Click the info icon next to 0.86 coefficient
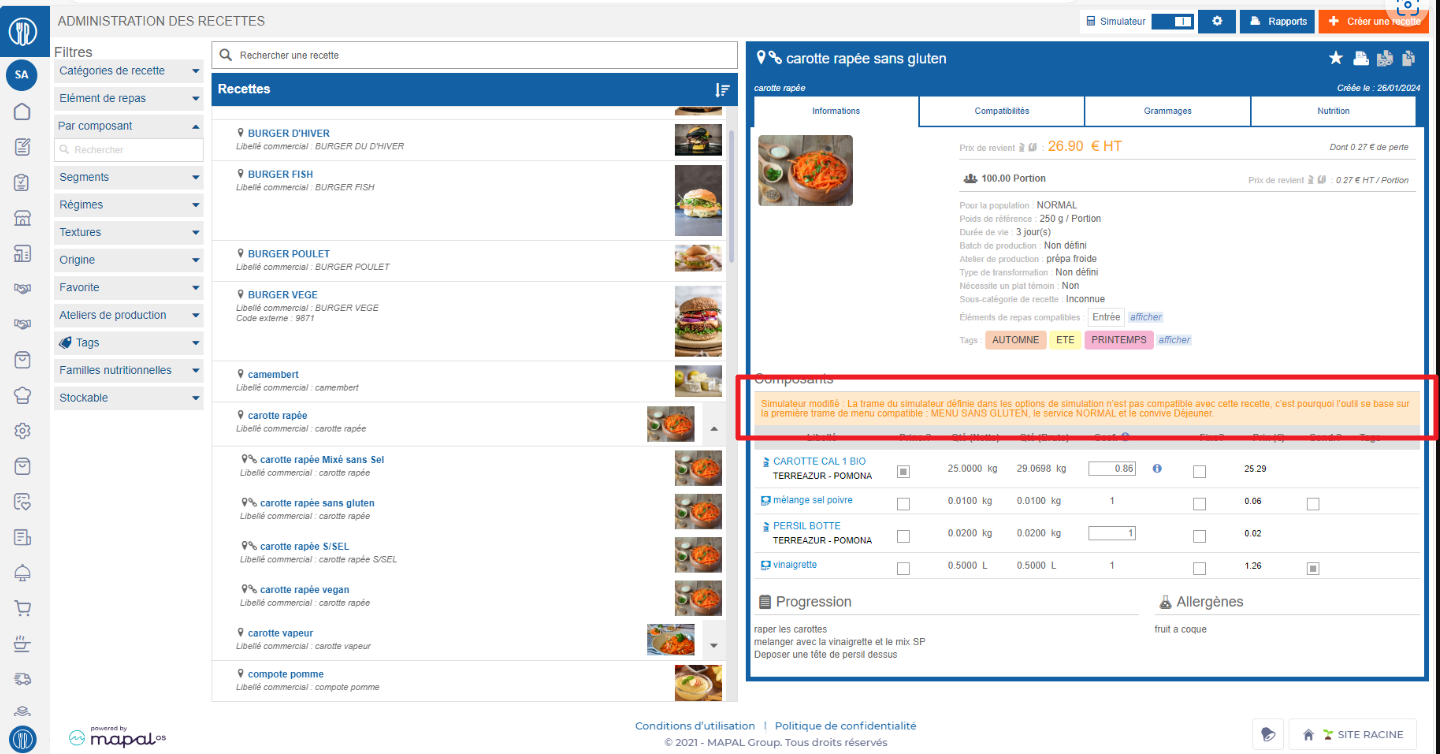 pos(1157,468)
